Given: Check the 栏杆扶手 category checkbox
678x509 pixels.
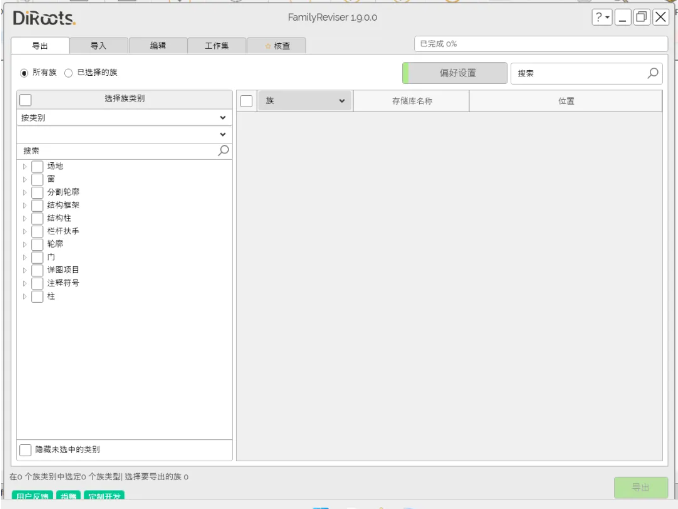Looking at the screenshot, I should click(x=37, y=231).
